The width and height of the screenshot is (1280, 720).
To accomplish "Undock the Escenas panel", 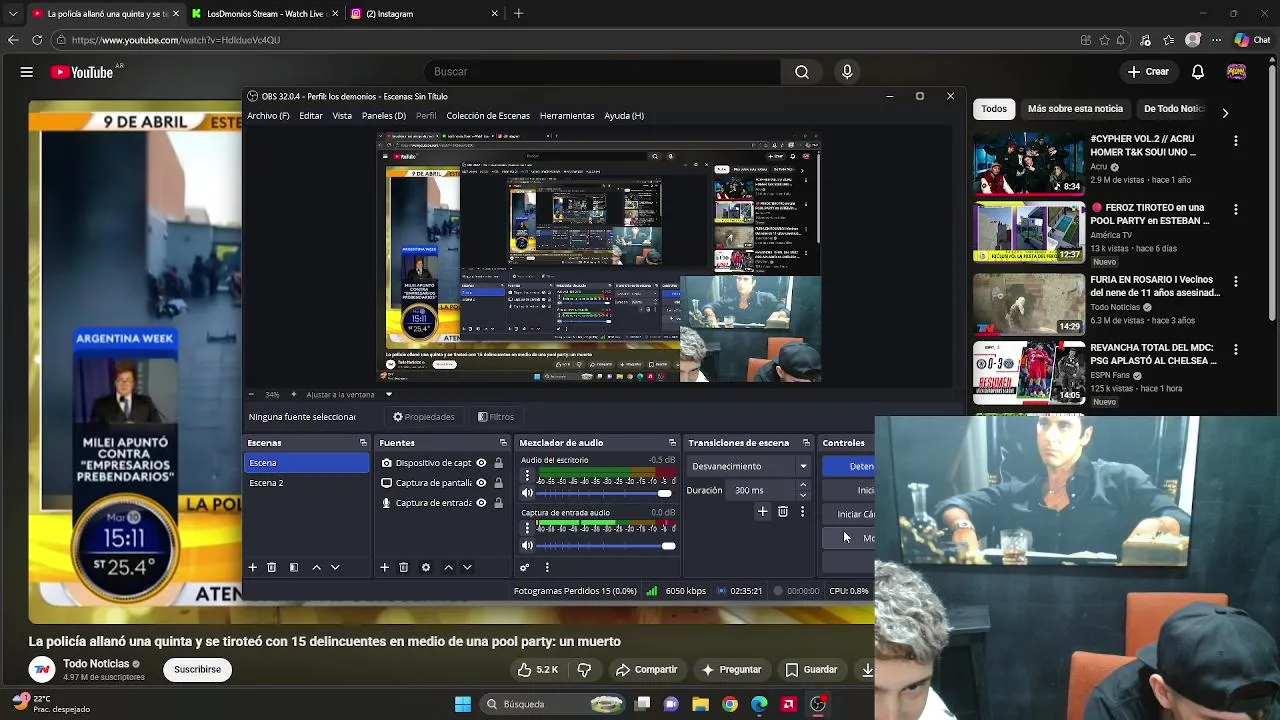I will (363, 443).
